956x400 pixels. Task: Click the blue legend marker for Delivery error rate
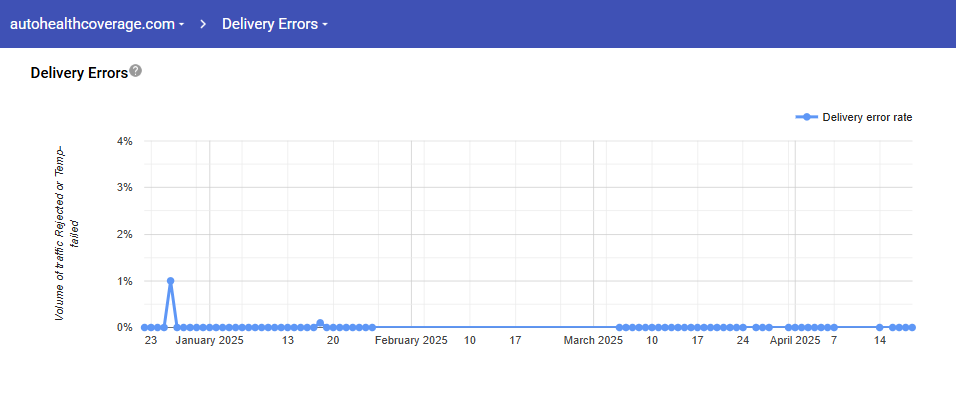point(807,117)
